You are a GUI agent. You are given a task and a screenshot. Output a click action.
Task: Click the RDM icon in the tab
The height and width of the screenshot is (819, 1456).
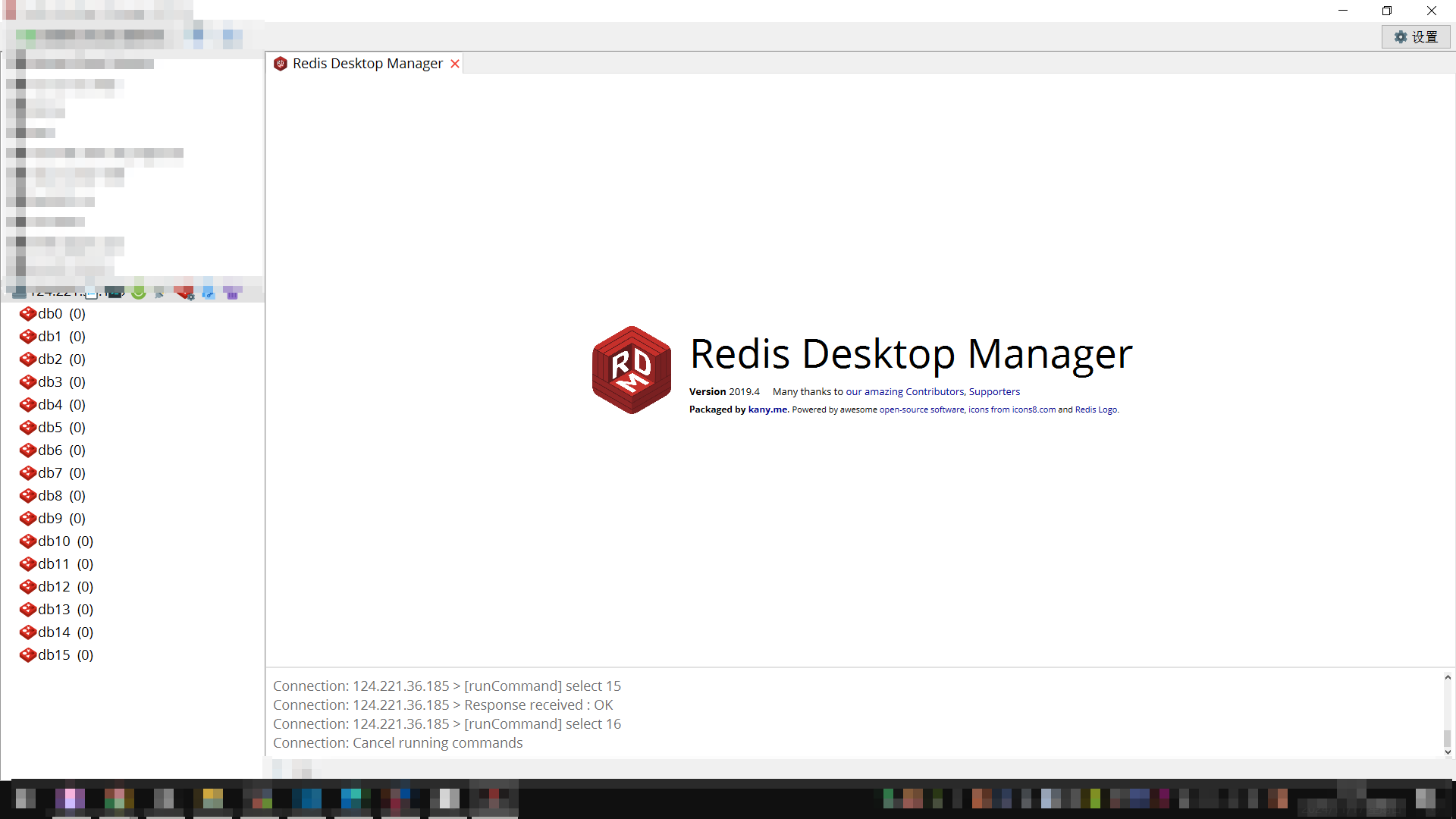click(281, 64)
